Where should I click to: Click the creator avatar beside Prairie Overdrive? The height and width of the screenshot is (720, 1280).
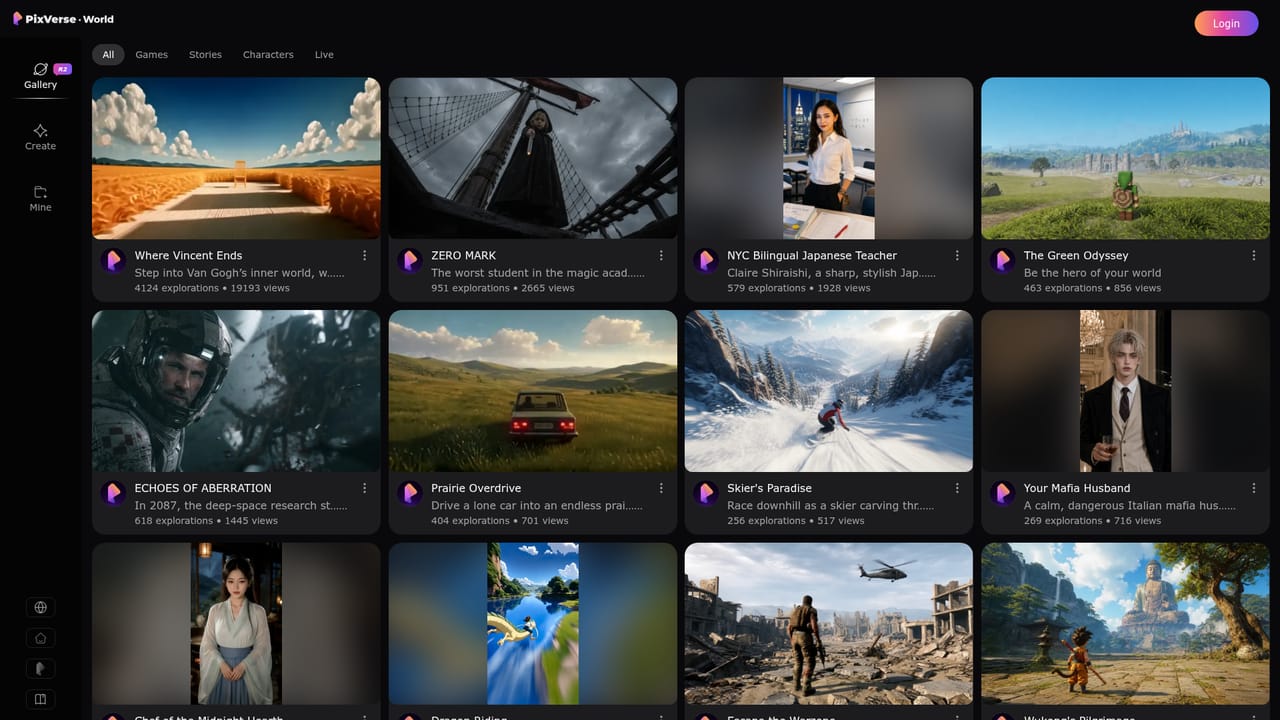[410, 494]
